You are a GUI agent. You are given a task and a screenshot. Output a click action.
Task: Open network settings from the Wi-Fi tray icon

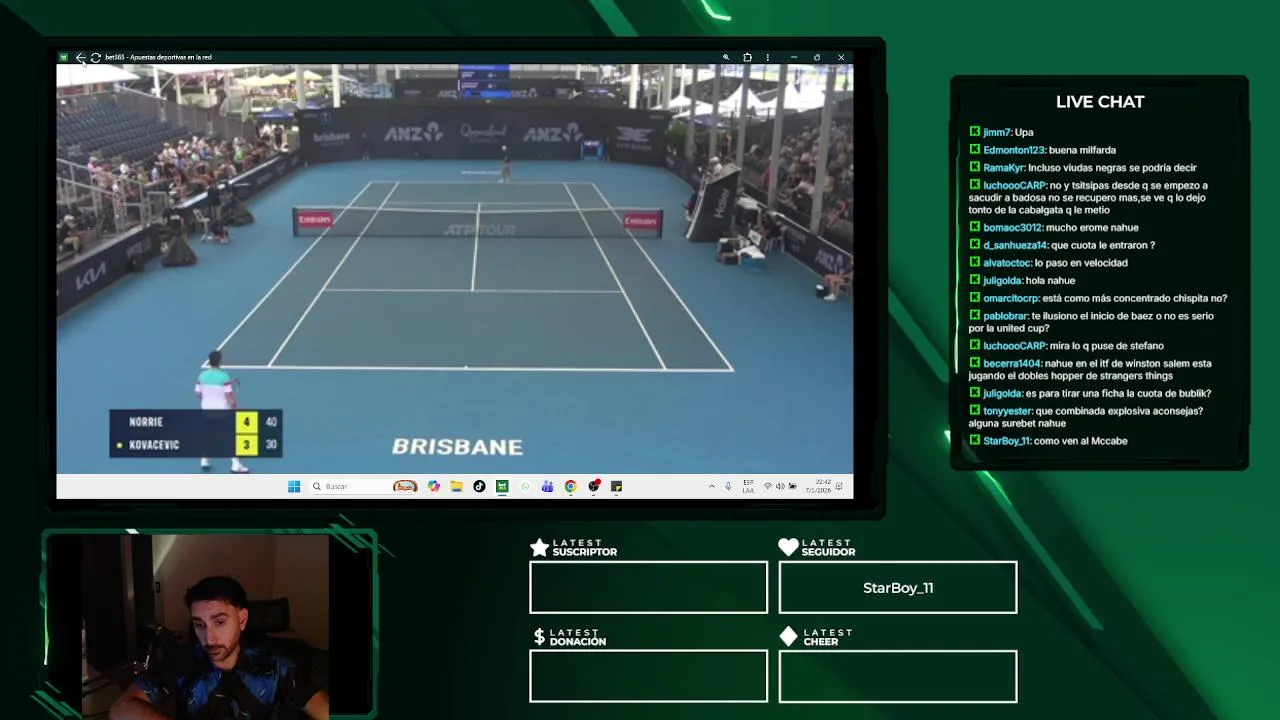[x=768, y=486]
